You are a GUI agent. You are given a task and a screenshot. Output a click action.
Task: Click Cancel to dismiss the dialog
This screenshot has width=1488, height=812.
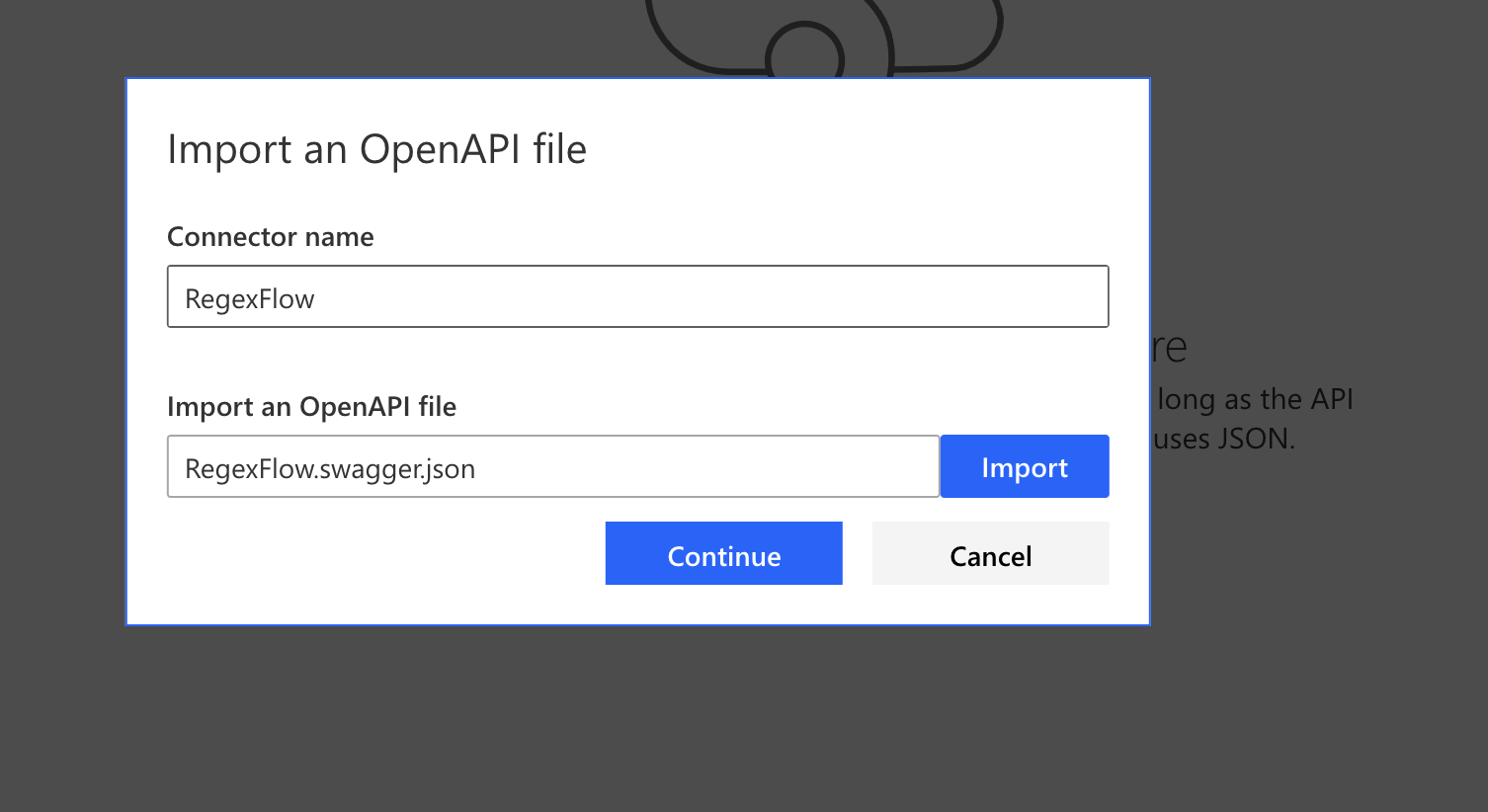[990, 554]
